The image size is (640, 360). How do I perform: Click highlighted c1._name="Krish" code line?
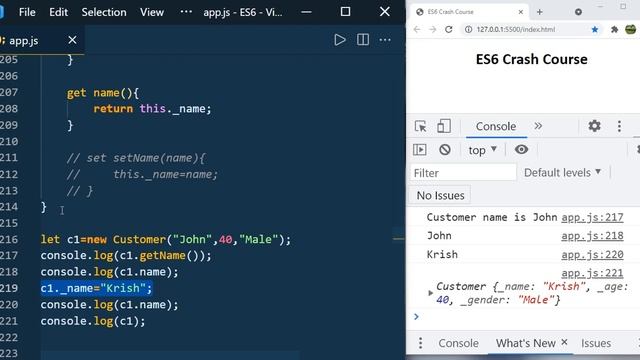pos(96,288)
